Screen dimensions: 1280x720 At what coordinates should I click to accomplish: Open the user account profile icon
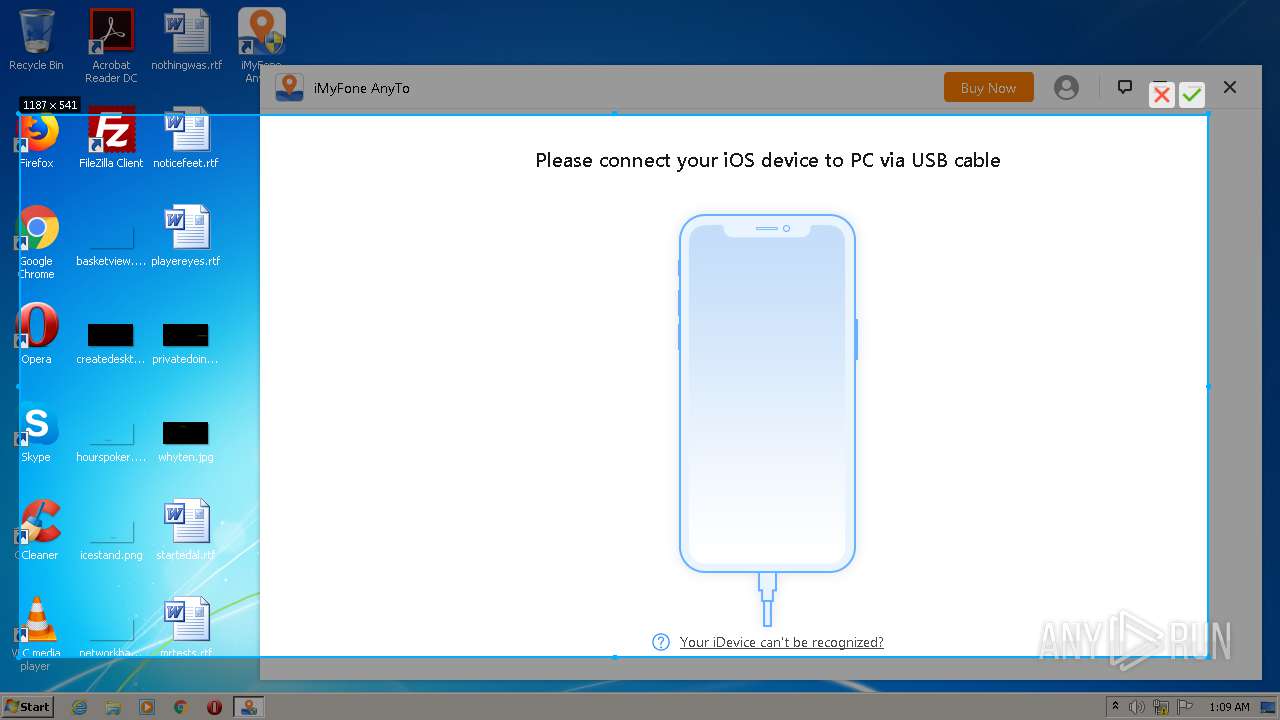click(x=1067, y=88)
